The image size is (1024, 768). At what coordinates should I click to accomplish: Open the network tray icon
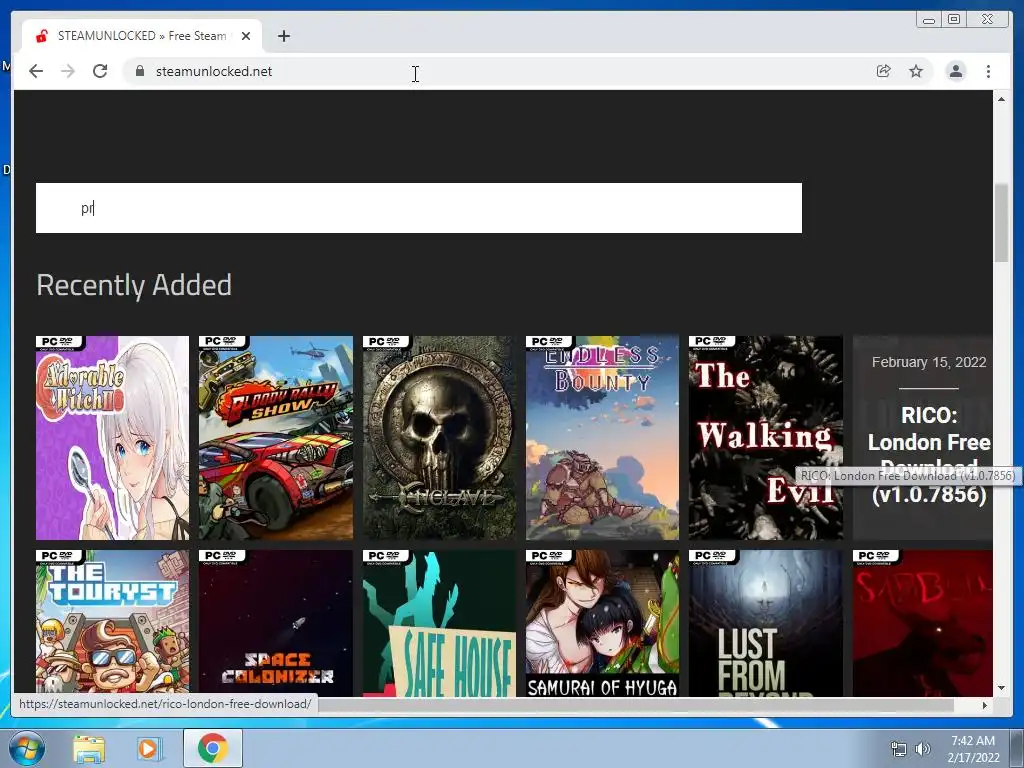pyautogui.click(x=899, y=749)
